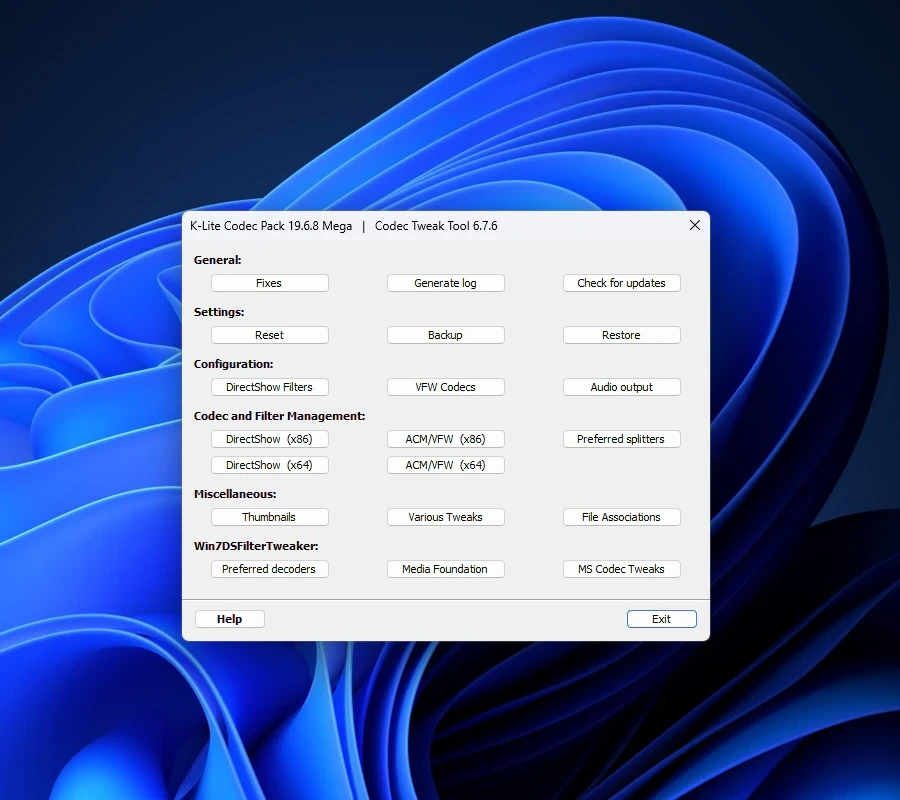Close the Codec Tweak Tool window

click(x=695, y=226)
